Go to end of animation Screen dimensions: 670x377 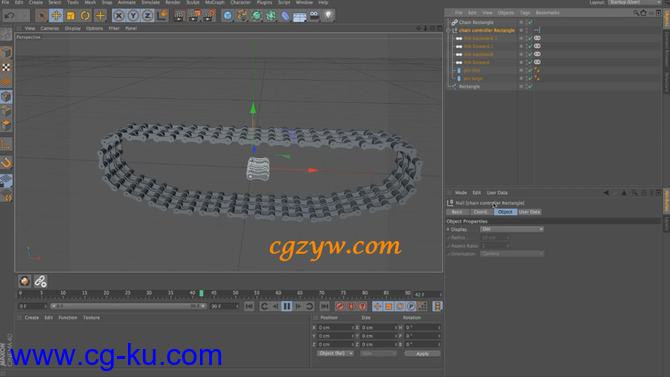pos(325,306)
